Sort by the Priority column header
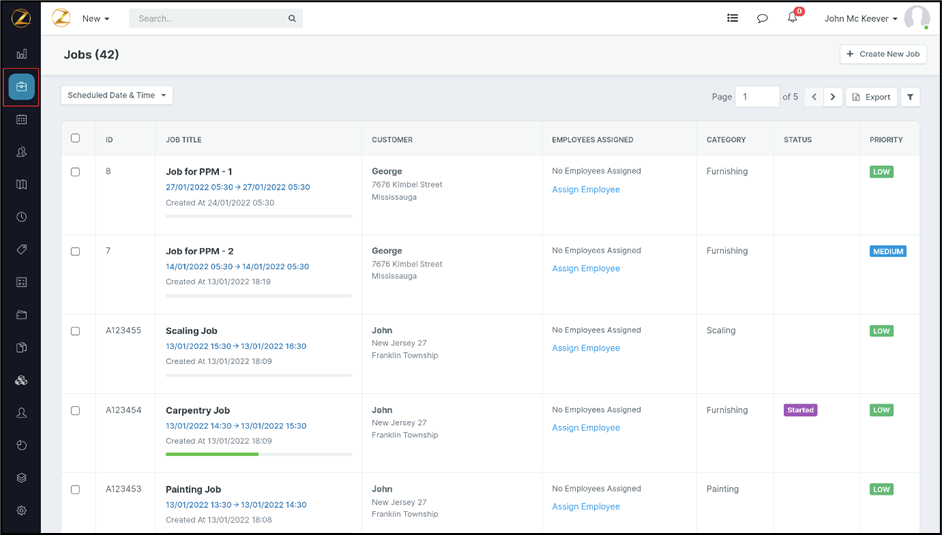942x535 pixels. [x=886, y=140]
